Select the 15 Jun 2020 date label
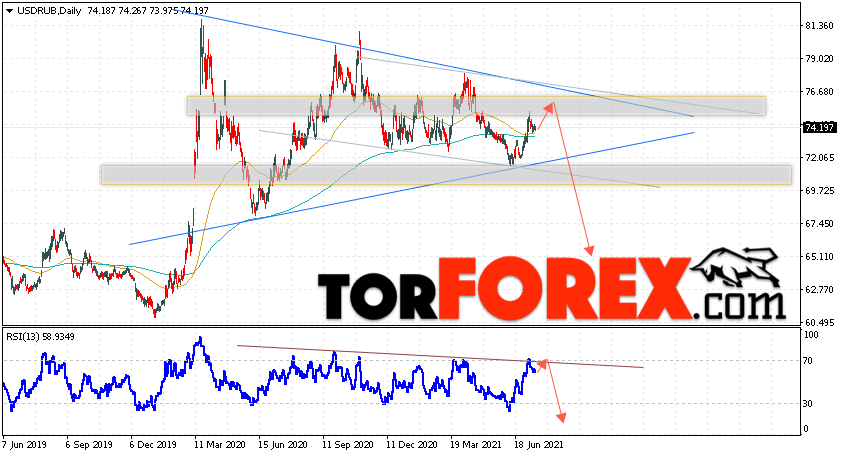This screenshot has height=456, width=841. pyautogui.click(x=283, y=445)
